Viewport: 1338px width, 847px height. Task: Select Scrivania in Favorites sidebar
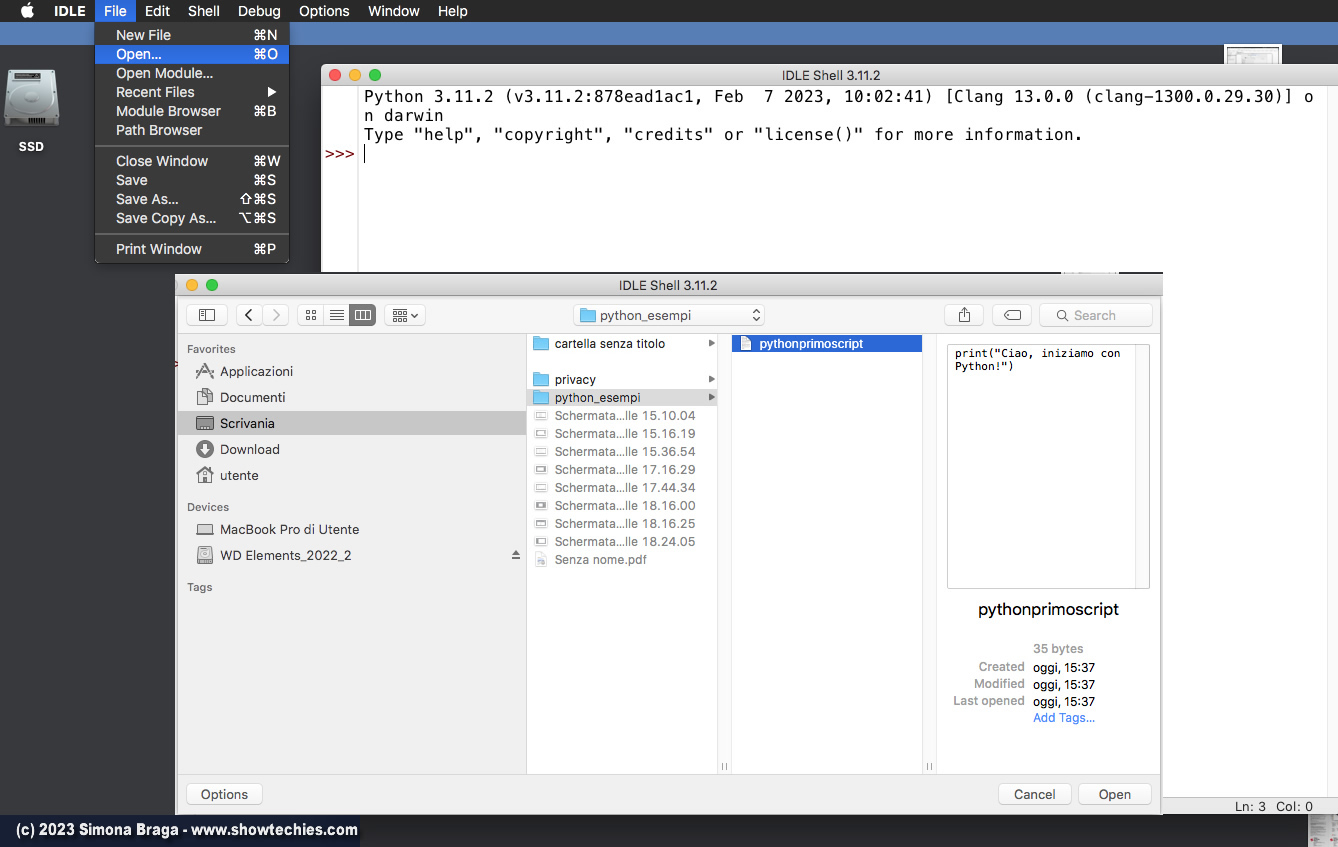point(352,423)
